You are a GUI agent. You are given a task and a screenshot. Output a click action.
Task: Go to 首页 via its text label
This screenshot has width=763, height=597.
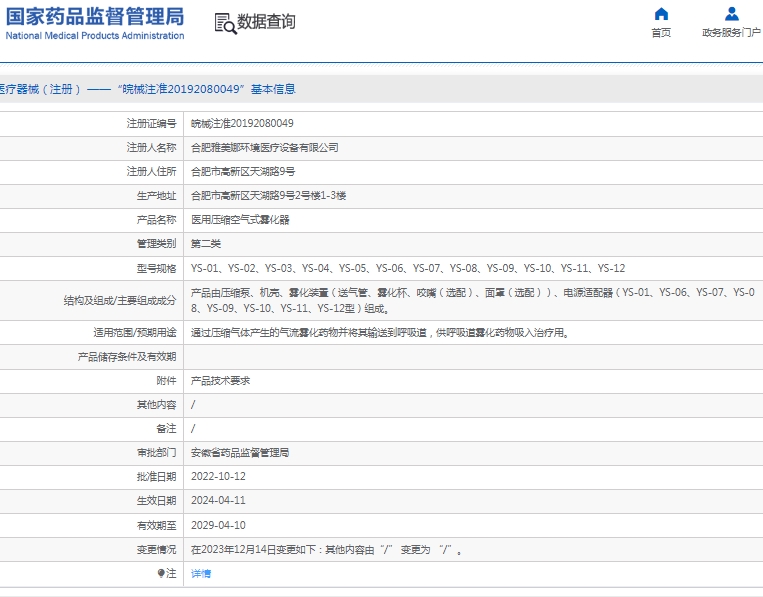coord(661,33)
